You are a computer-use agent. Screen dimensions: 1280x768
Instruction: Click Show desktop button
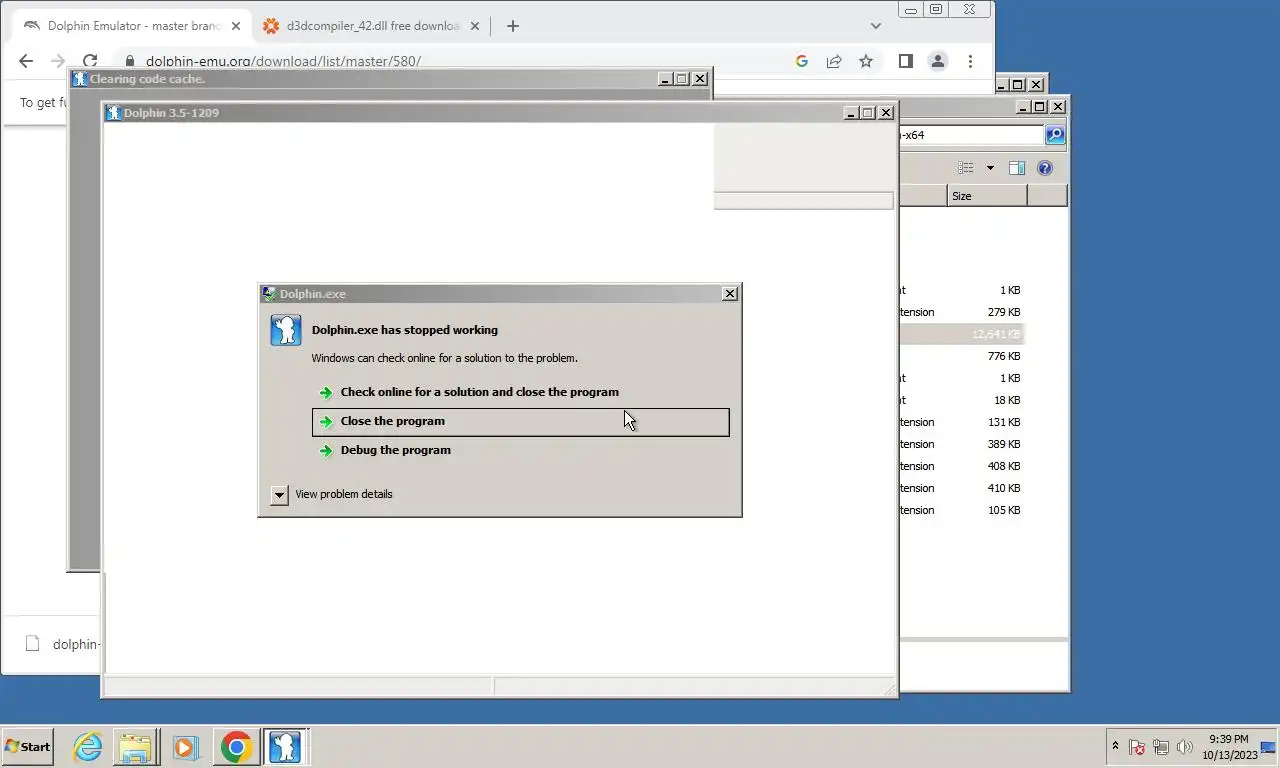pyautogui.click(x=1270, y=747)
